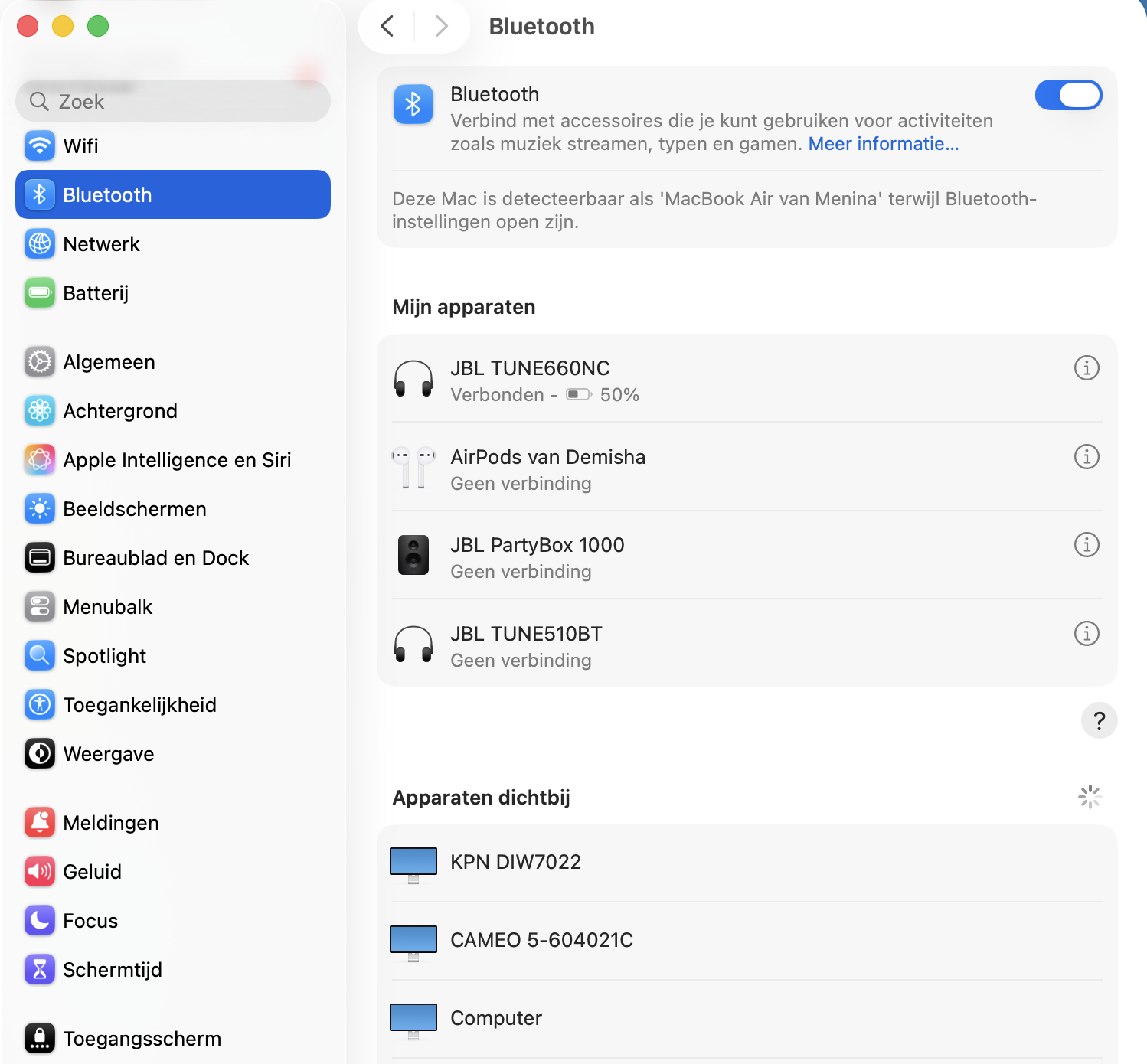Open Spotlight settings icon
Viewport: 1147px width, 1064px height.
click(x=39, y=655)
